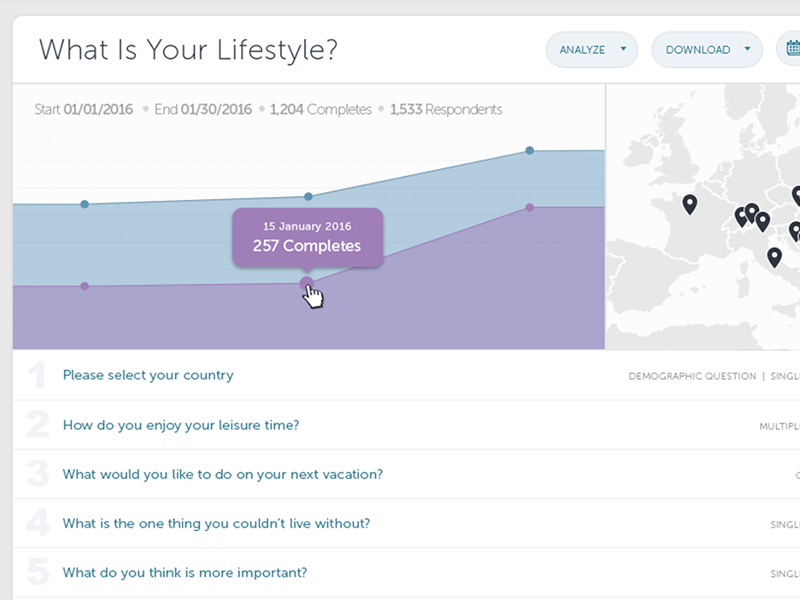Image resolution: width=800 pixels, height=600 pixels.
Task: Open the next vacation question link
Action: [x=222, y=474]
